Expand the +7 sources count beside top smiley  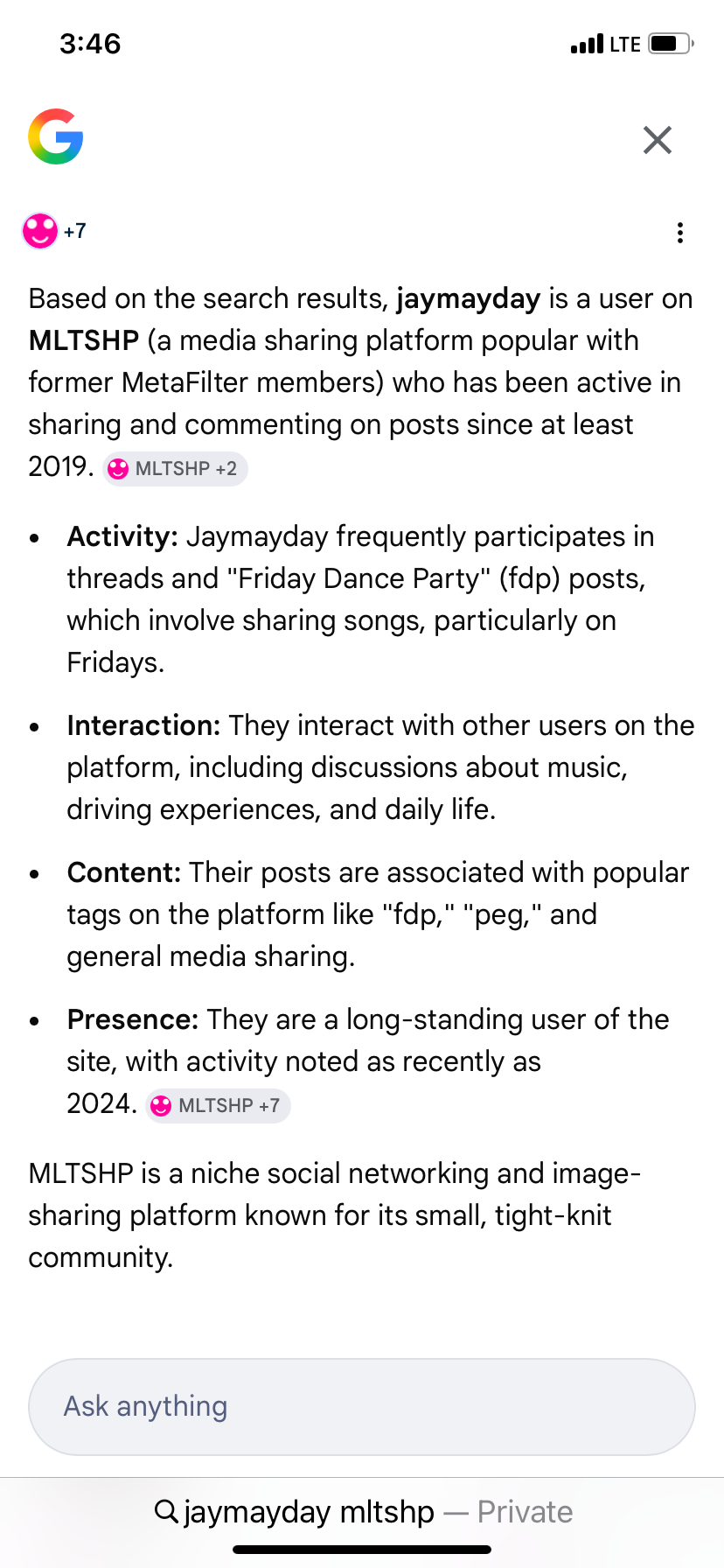pos(75,231)
